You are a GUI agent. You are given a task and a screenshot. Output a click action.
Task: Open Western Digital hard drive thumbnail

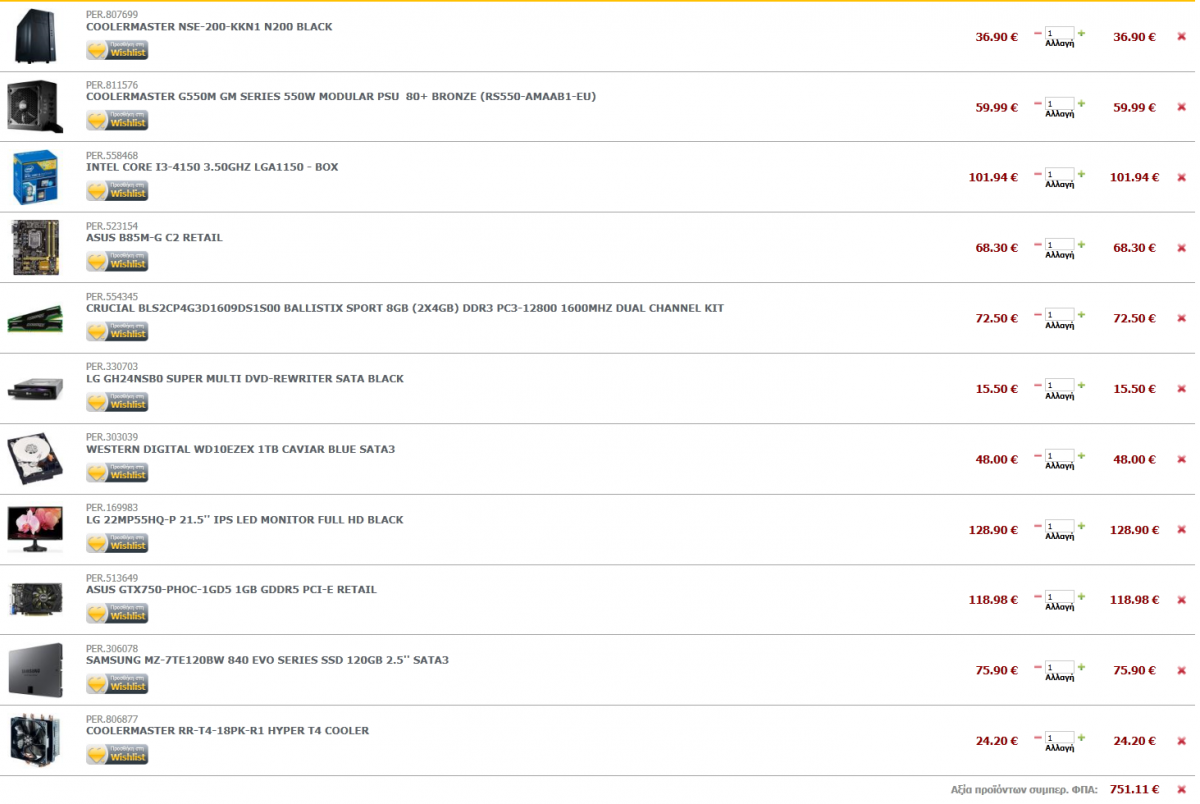point(35,459)
